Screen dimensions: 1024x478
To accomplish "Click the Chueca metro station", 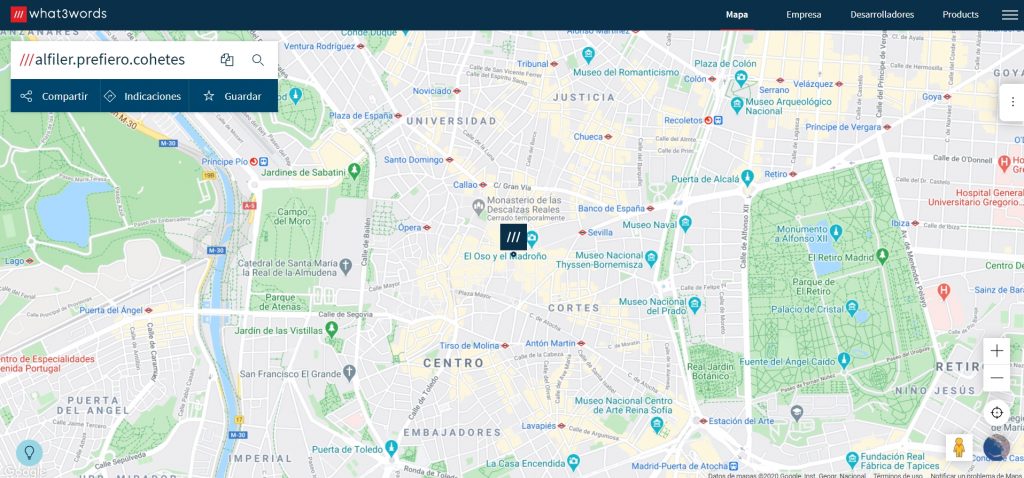I will coord(592,136).
